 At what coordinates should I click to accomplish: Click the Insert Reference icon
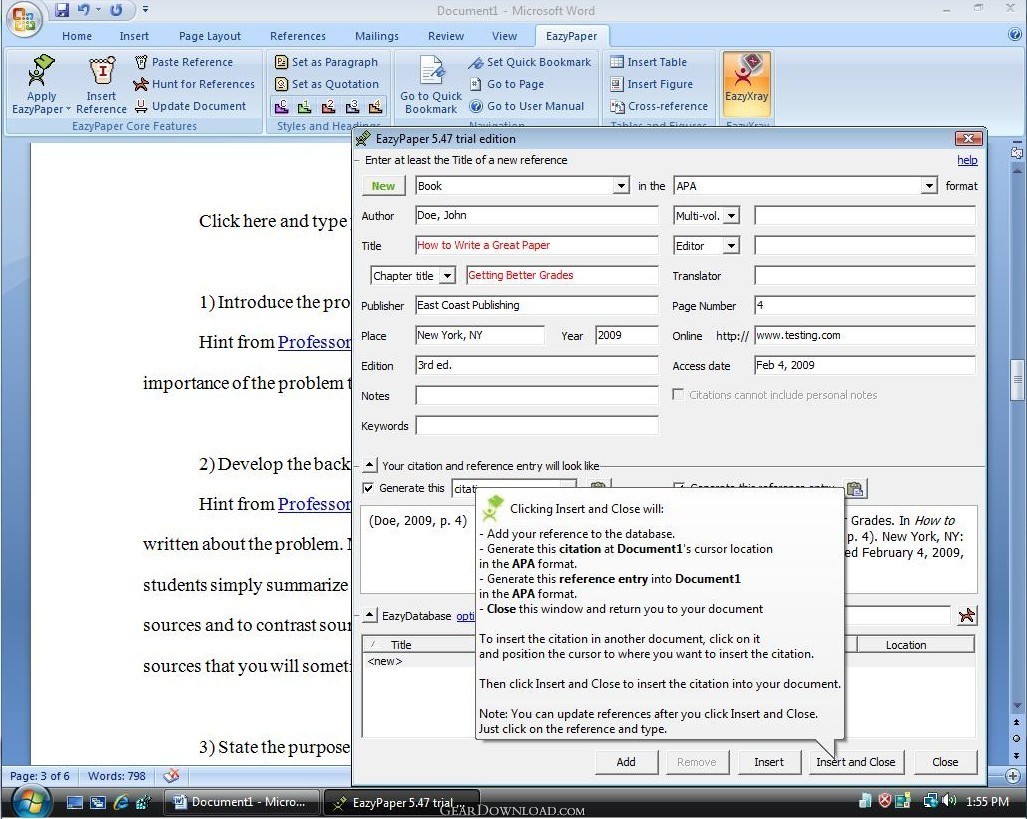point(102,71)
